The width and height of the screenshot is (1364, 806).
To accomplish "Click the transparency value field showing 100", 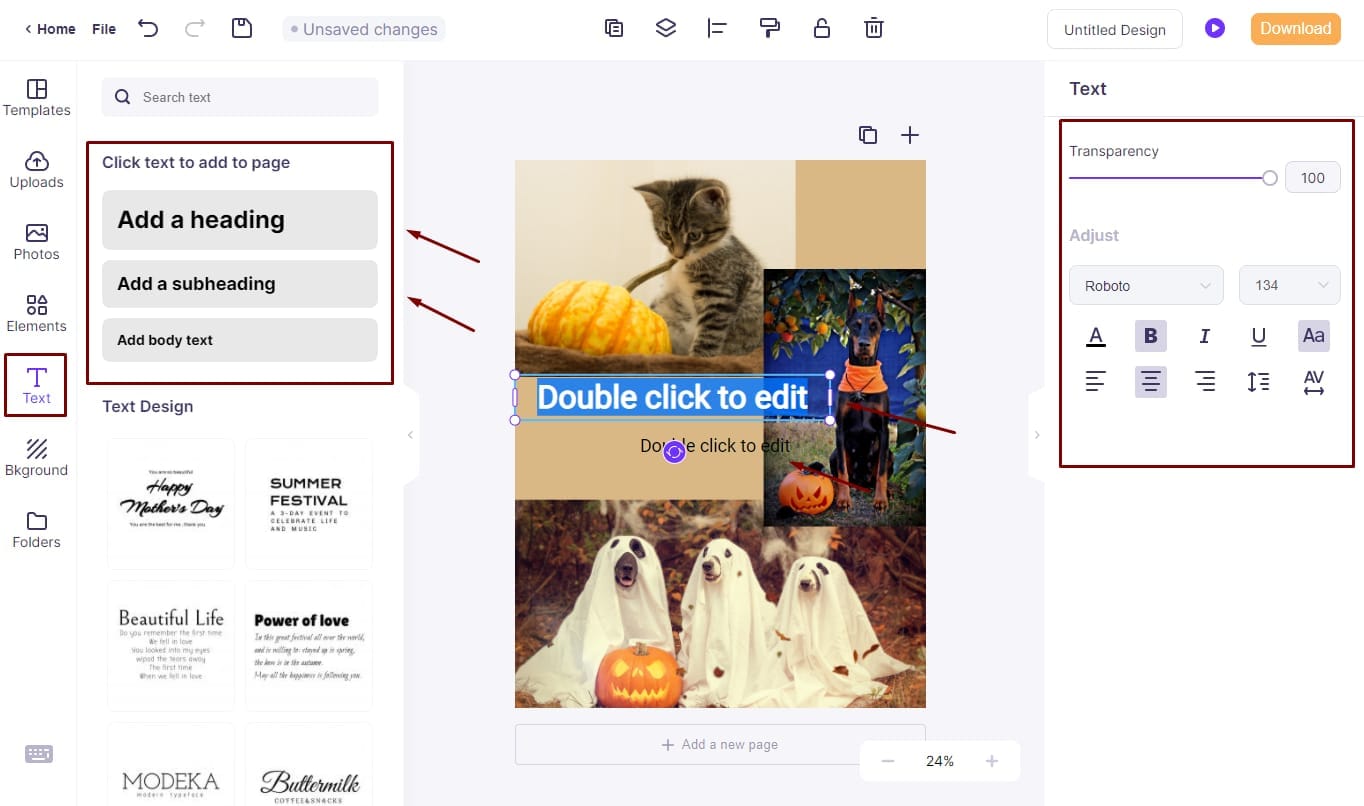I will pos(1313,178).
